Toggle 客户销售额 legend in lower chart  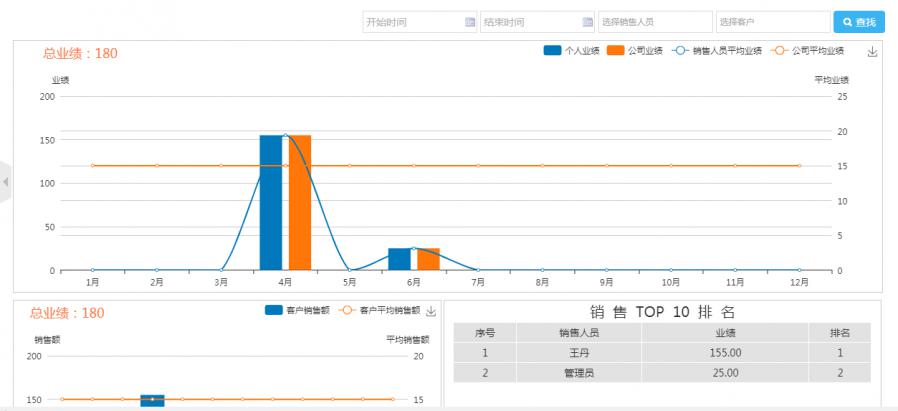[299, 311]
